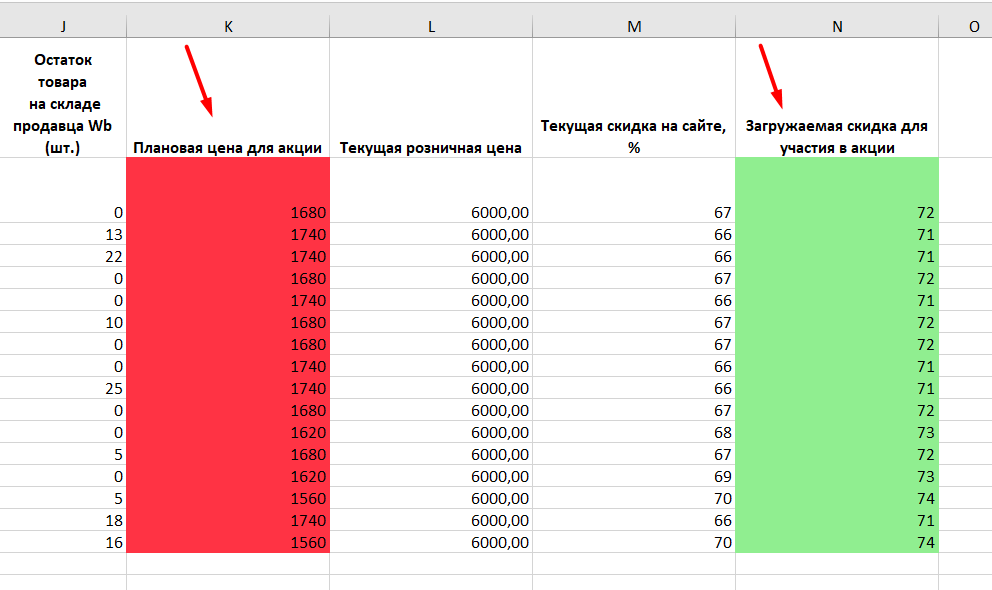The height and width of the screenshot is (590, 992).
Task: Select column O header
Action: (x=973, y=28)
